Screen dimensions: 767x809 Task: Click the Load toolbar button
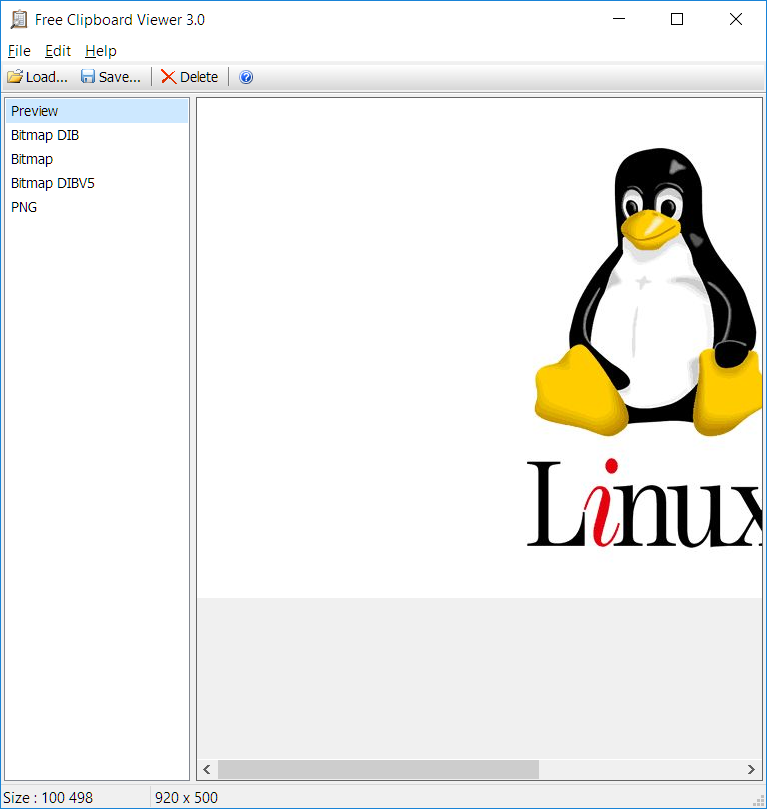(37, 77)
